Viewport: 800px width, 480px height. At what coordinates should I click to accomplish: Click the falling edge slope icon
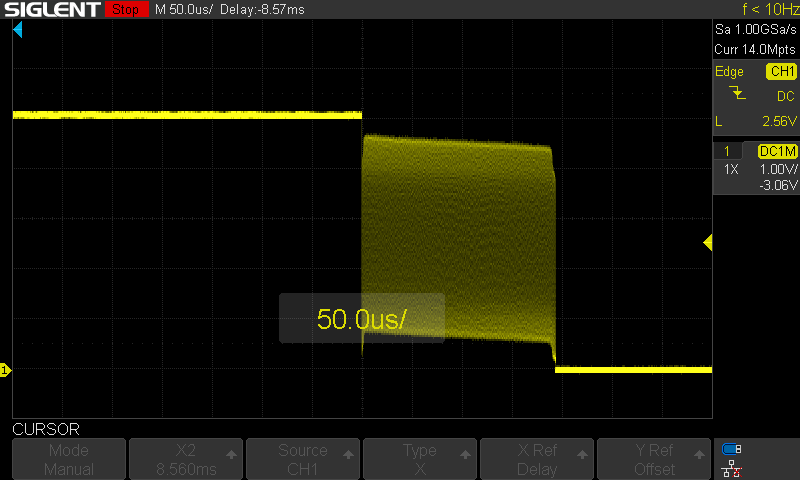tap(737, 93)
